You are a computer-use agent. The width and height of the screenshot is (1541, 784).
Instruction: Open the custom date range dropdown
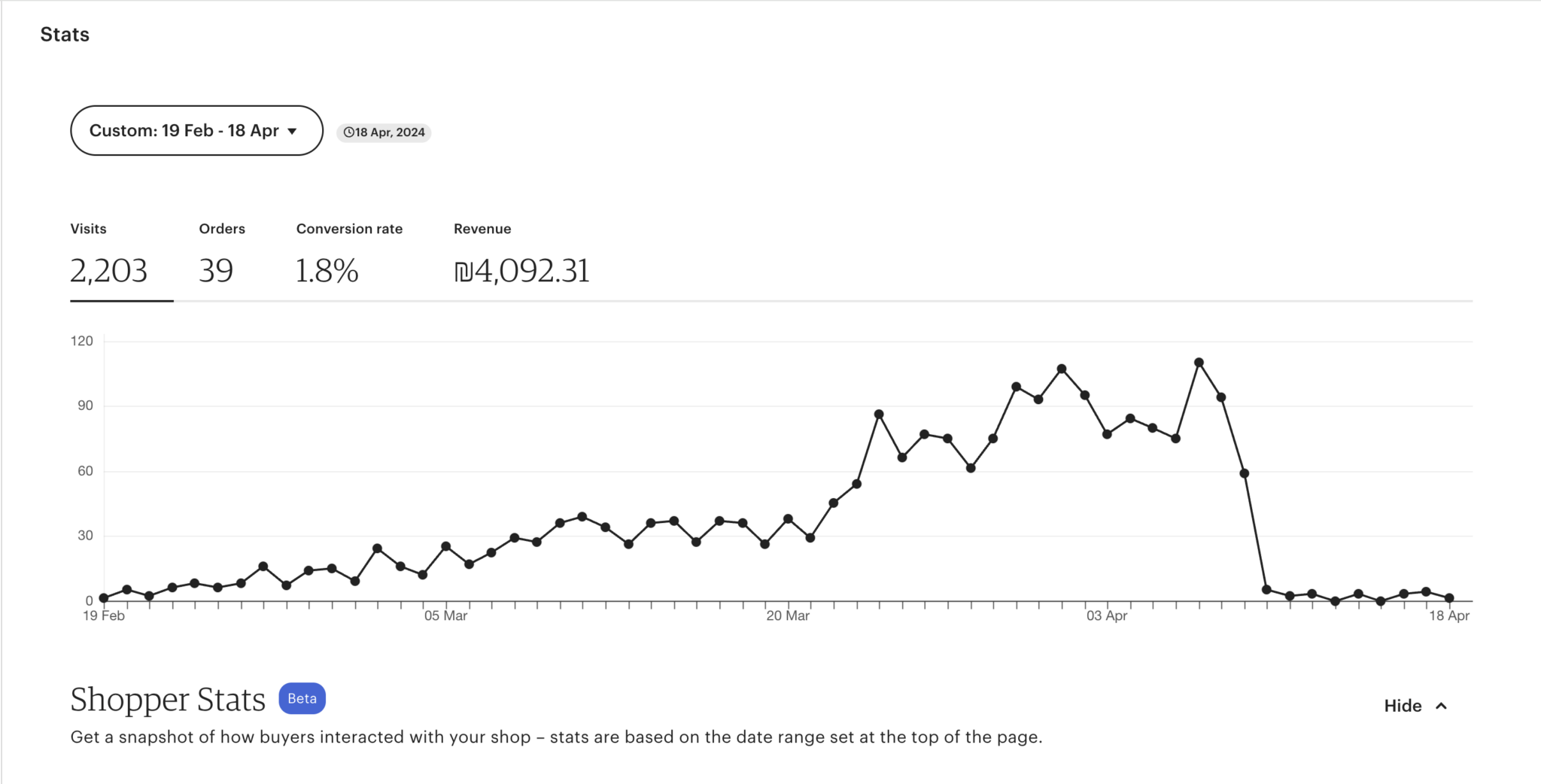[x=184, y=131]
